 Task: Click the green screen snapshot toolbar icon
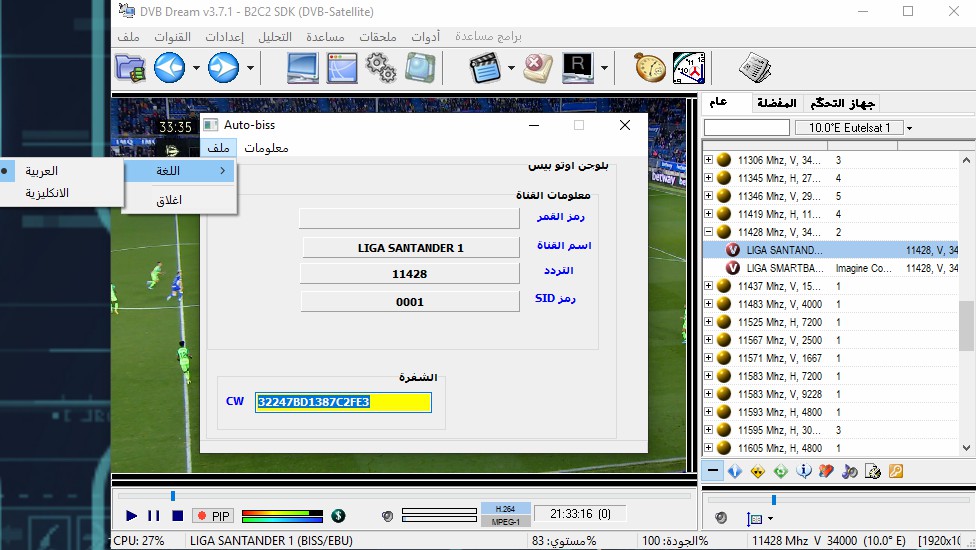[x=420, y=67]
